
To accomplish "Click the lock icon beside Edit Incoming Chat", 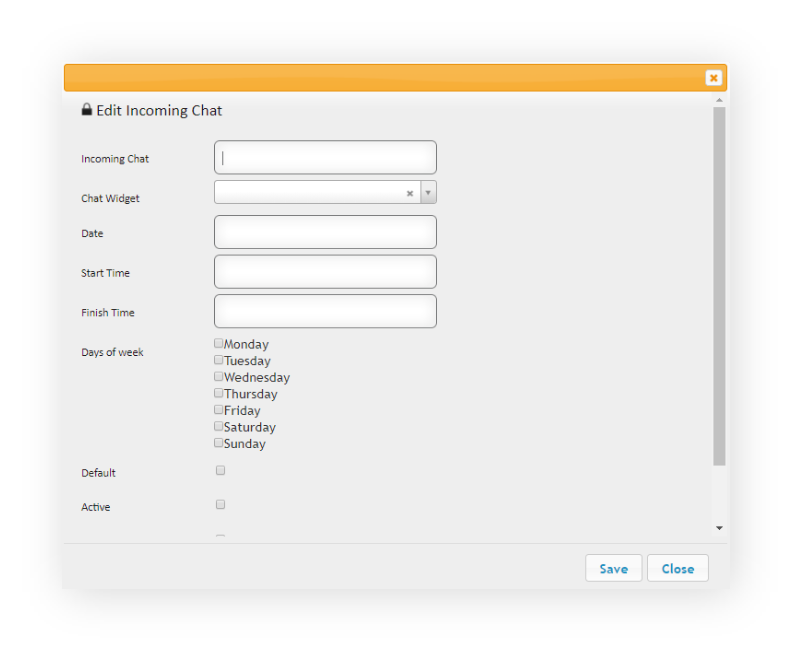I will click(x=87, y=109).
